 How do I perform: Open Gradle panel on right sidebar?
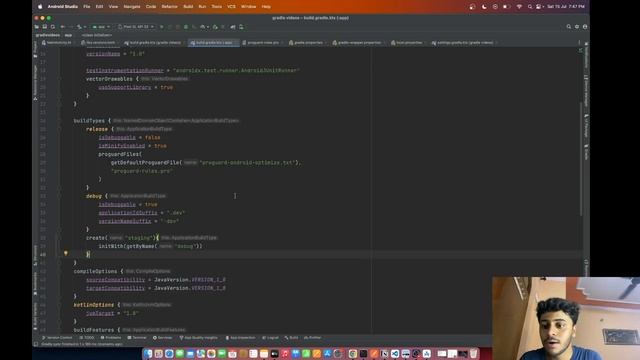pos(586,152)
